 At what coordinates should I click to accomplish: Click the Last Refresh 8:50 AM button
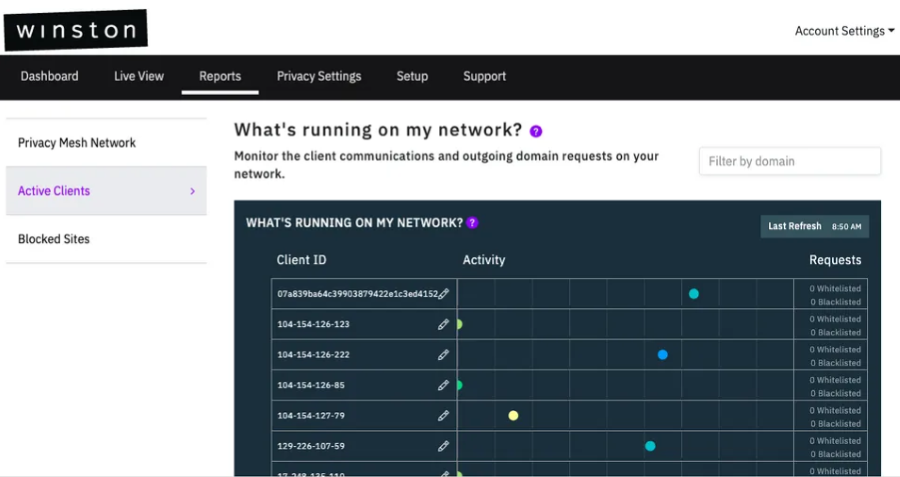tap(814, 226)
